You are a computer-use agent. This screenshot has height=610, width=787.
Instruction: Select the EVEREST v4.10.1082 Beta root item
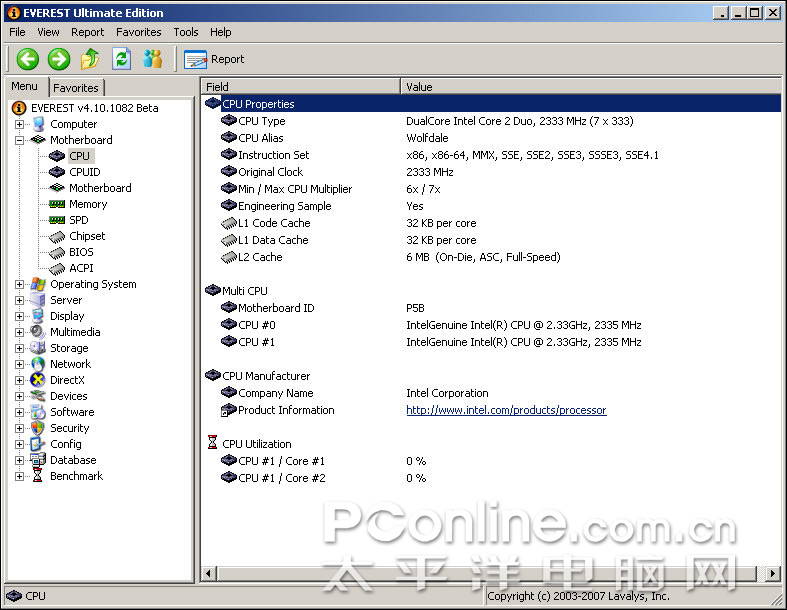coord(94,108)
